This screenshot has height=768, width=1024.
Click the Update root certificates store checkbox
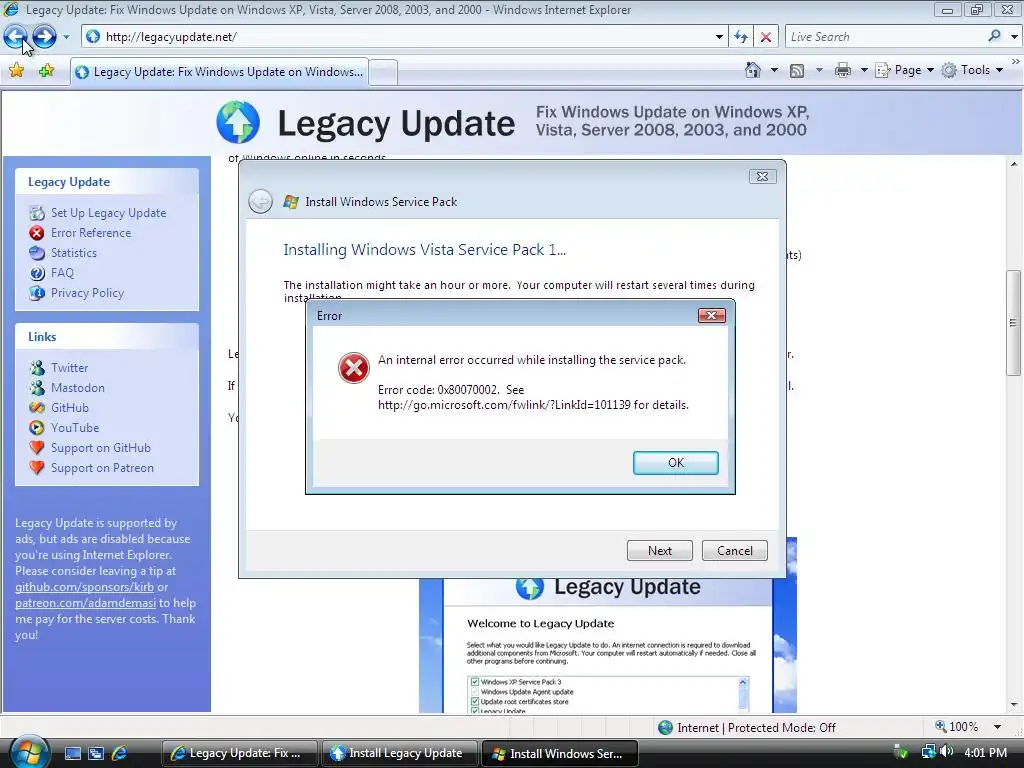[x=475, y=702]
